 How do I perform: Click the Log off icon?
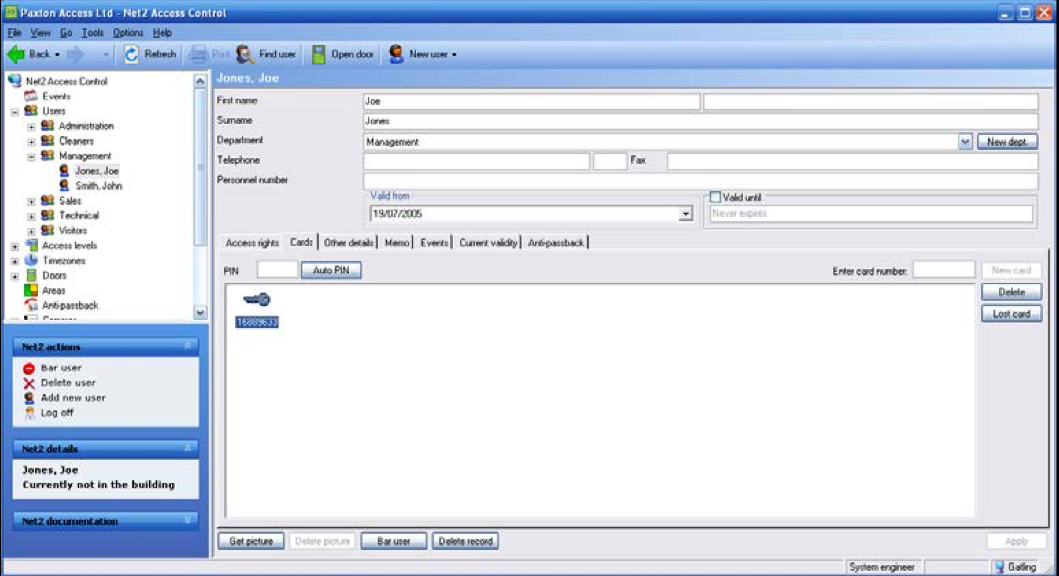(x=28, y=410)
